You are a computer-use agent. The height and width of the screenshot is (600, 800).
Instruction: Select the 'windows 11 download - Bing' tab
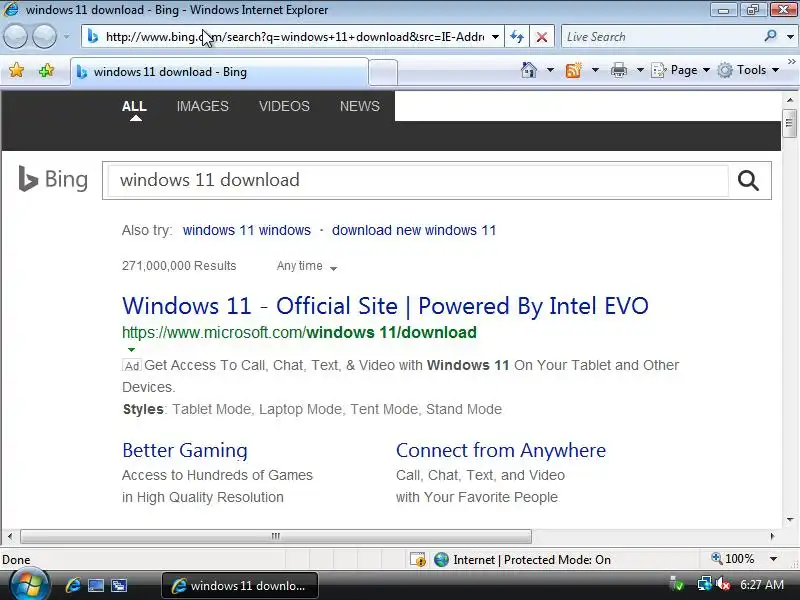(x=219, y=72)
